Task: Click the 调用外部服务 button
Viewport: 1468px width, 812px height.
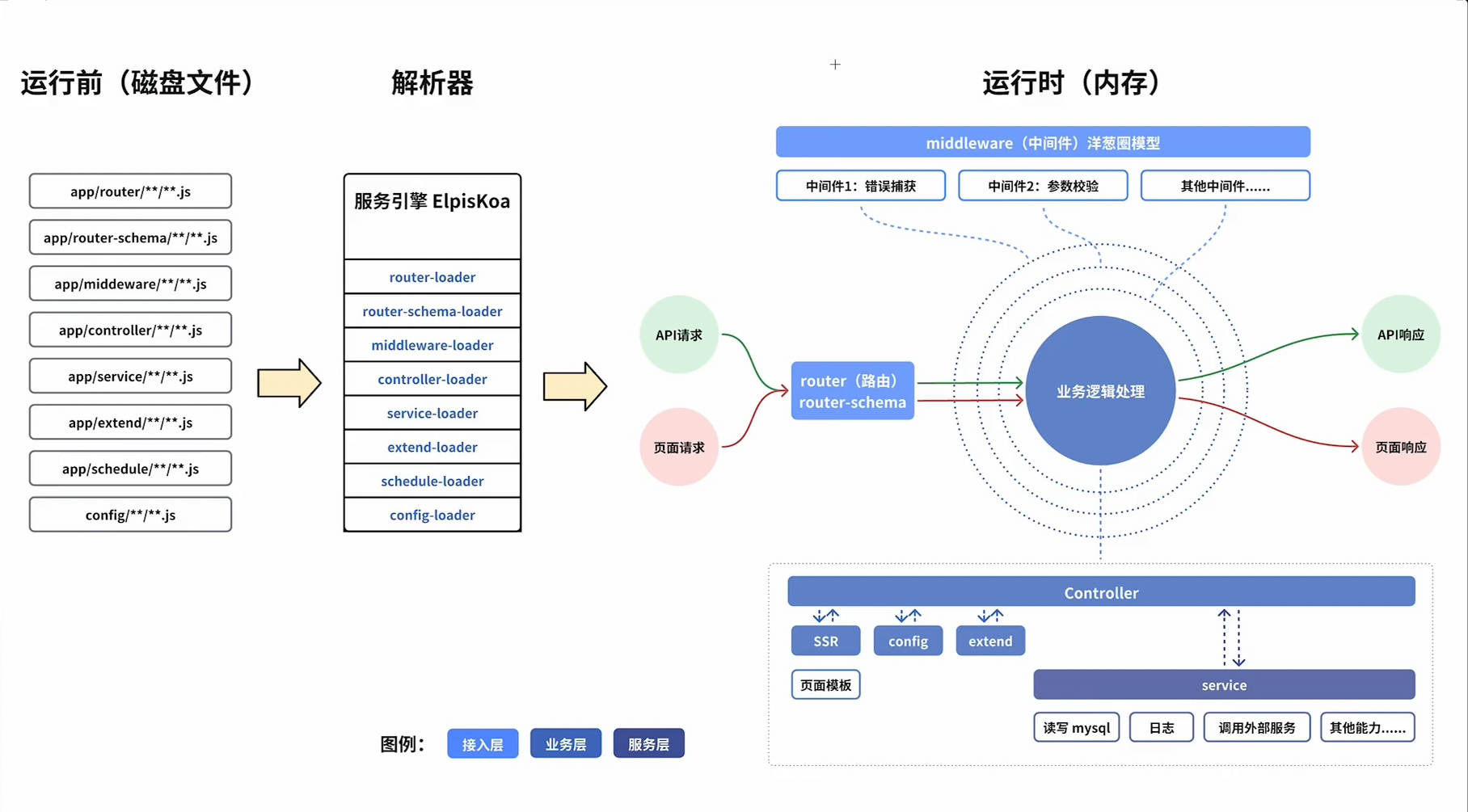Action: [x=1256, y=726]
